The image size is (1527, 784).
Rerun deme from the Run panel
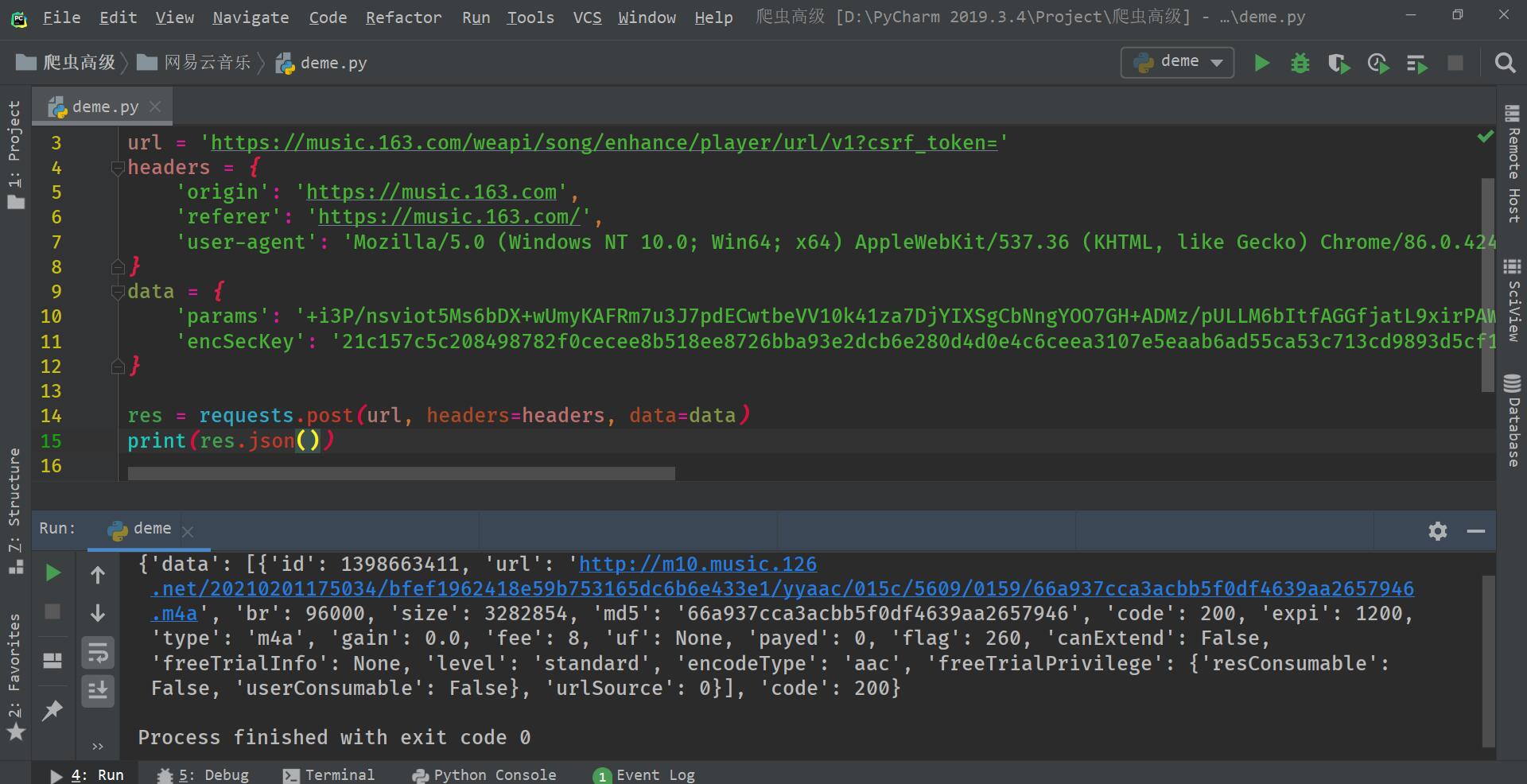tap(52, 572)
